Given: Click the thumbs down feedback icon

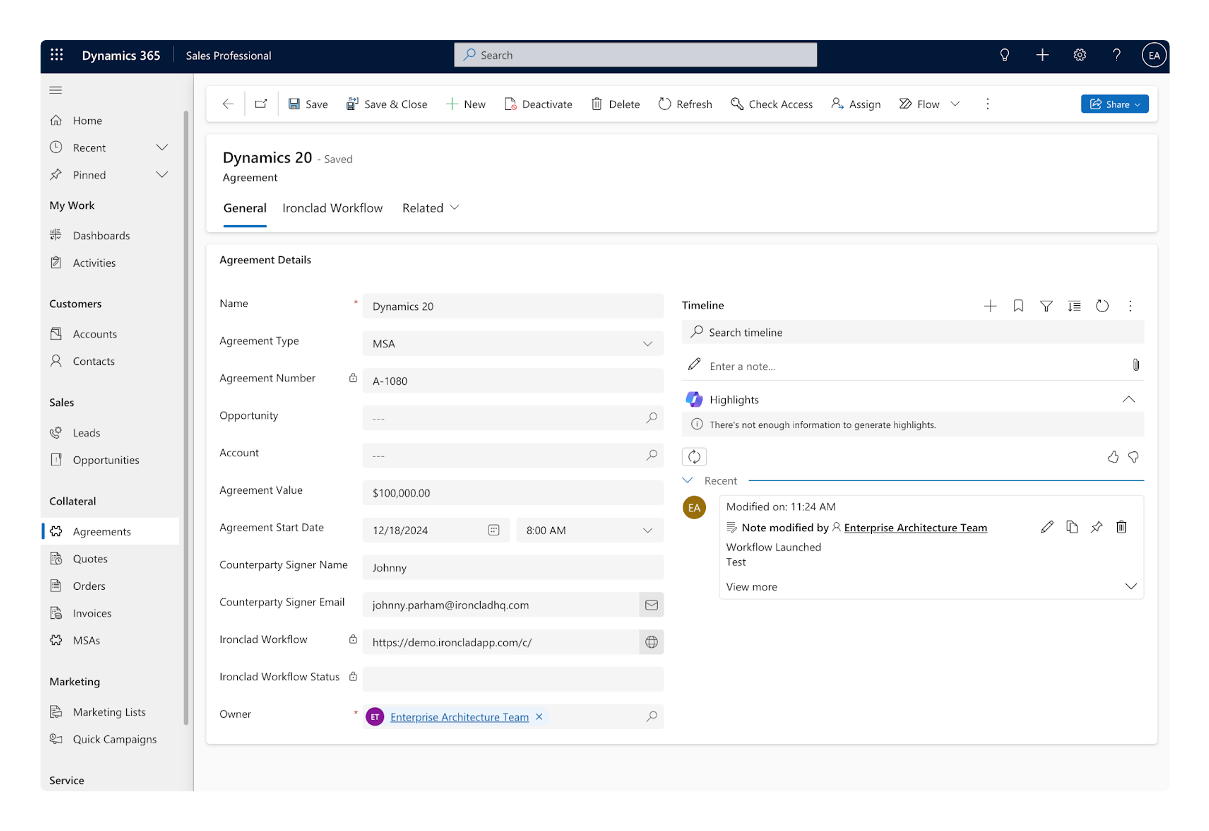Looking at the screenshot, I should pyautogui.click(x=1133, y=457).
